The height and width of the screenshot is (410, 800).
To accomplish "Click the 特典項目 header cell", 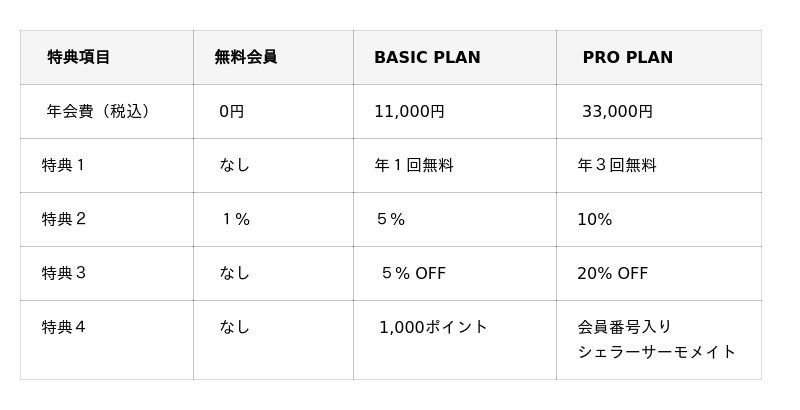I will coord(79,57).
